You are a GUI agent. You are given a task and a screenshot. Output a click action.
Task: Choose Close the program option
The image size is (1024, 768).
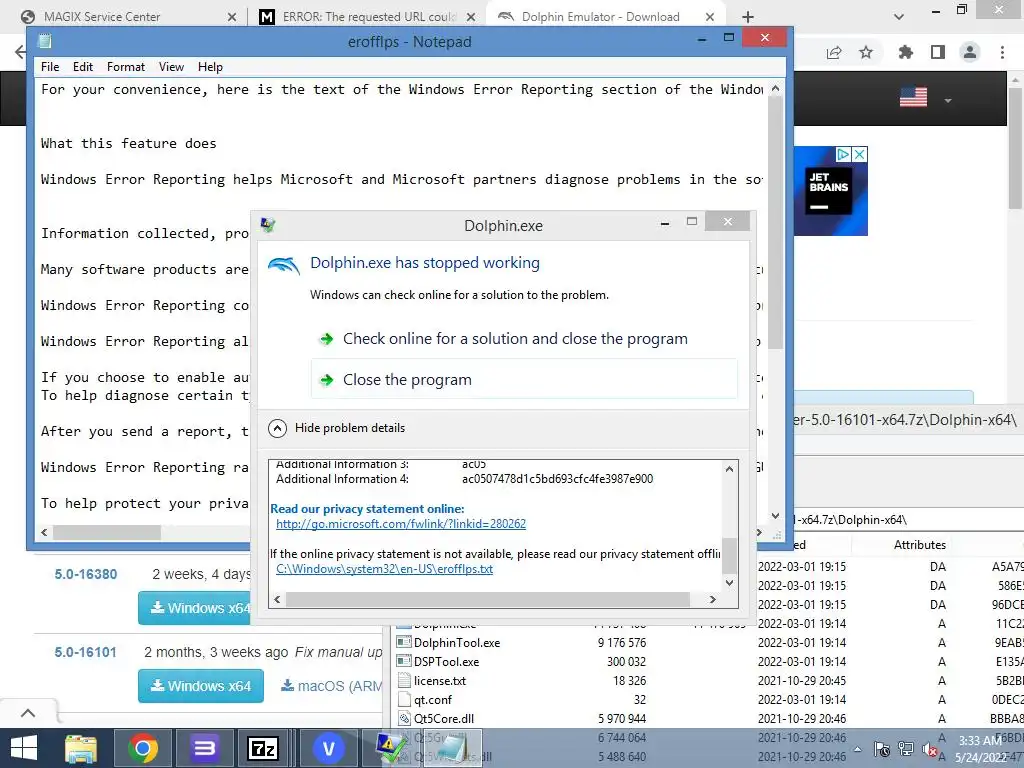tap(524, 379)
